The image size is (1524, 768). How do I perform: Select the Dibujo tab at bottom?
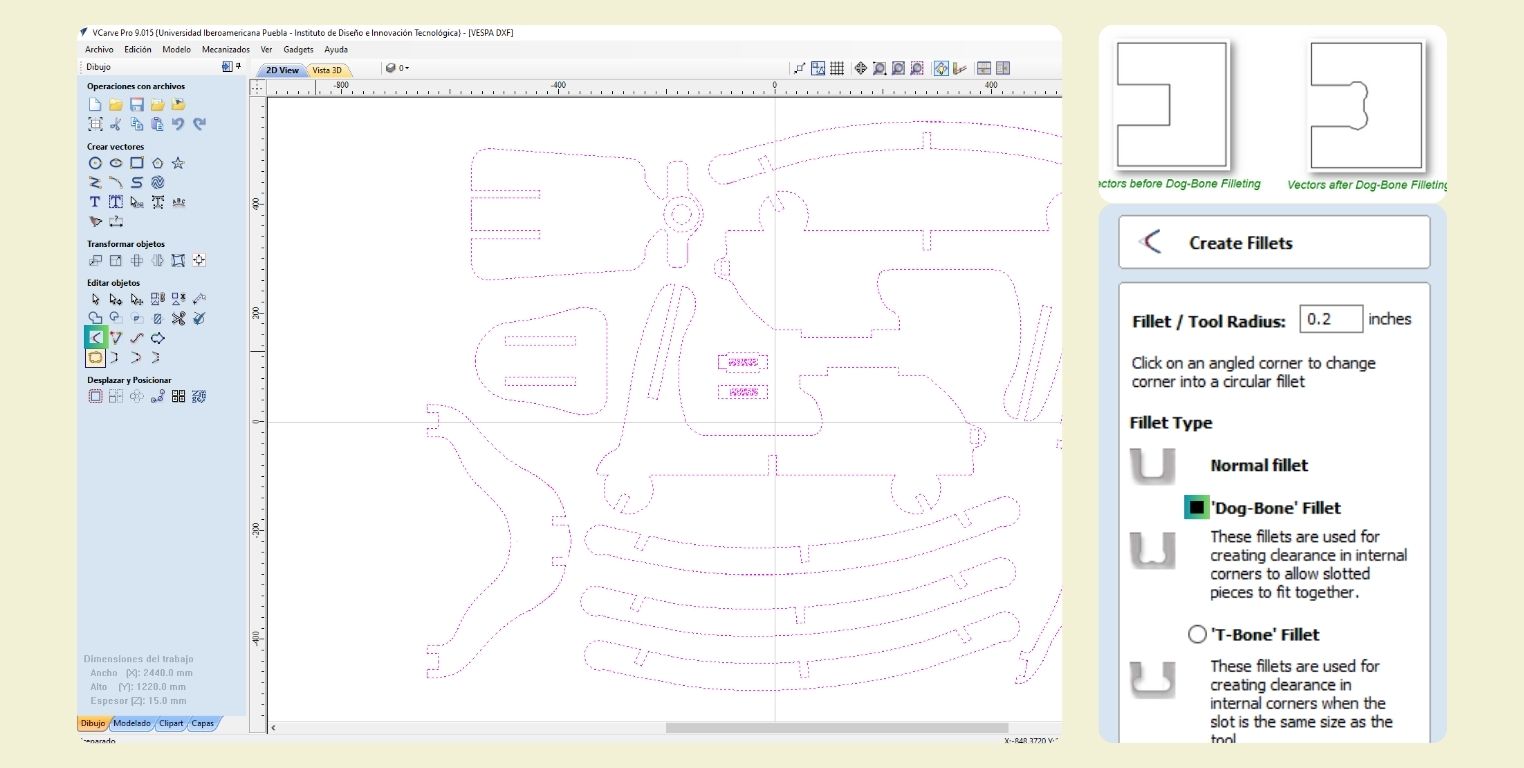pyautogui.click(x=93, y=723)
